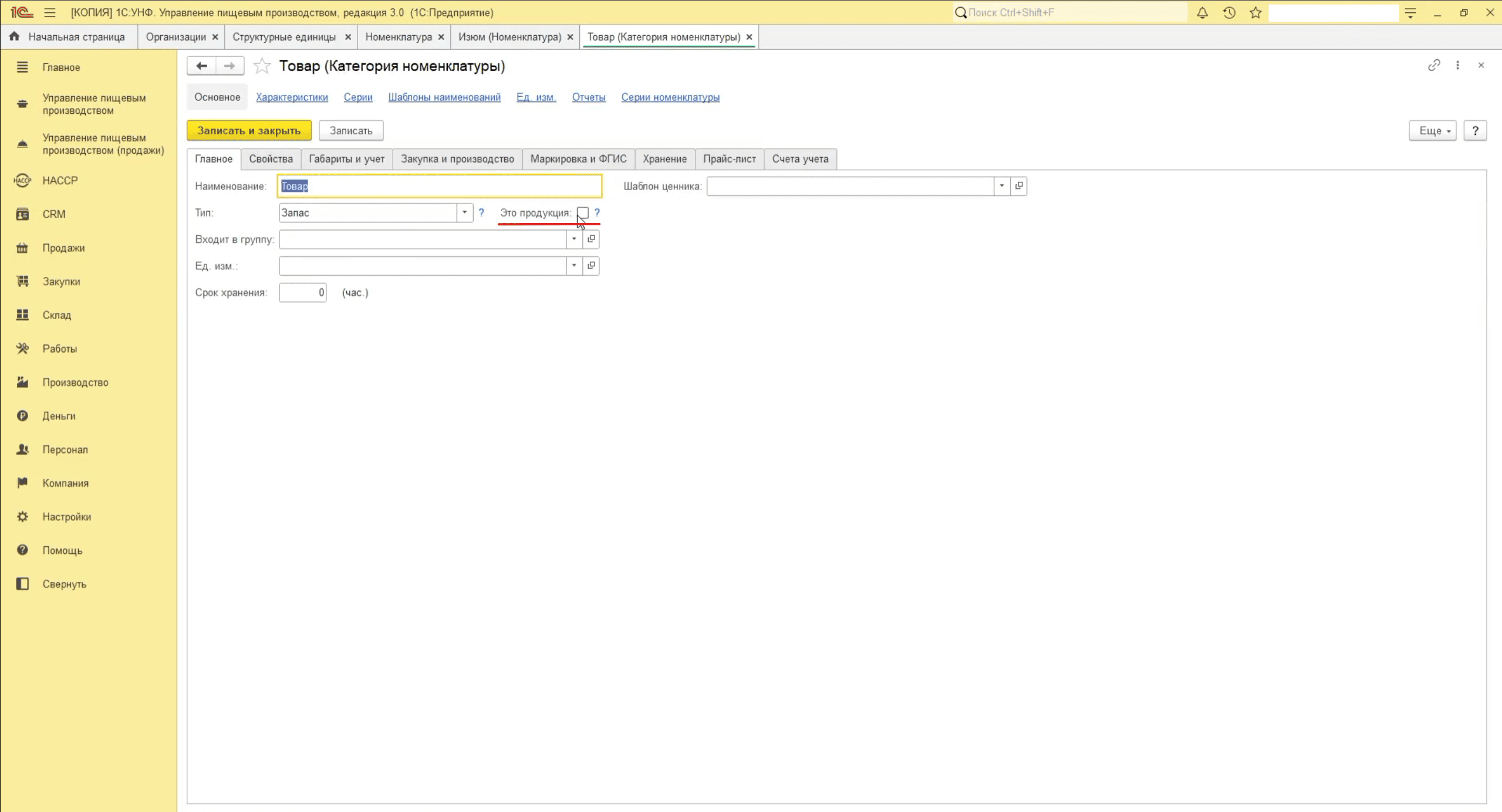
Task: Open the panel settings lines icon
Action: [x=1410, y=12]
